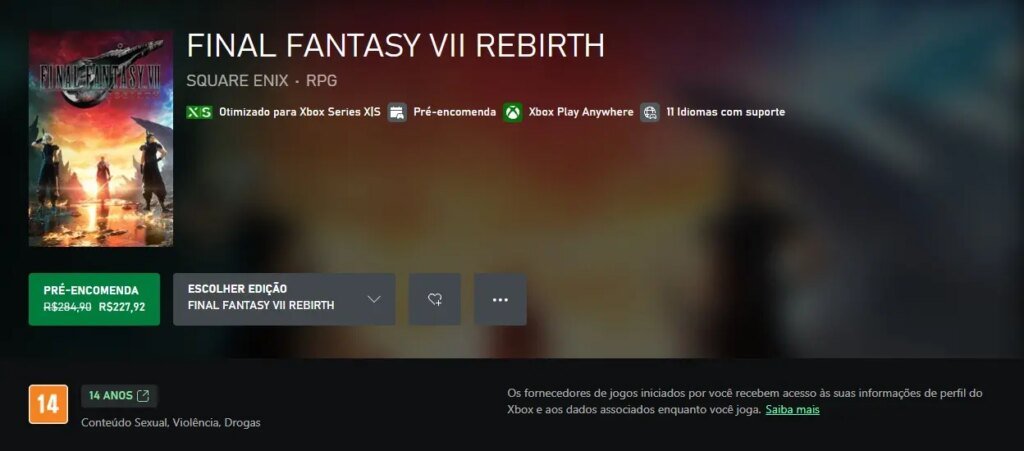Click the Xbox Play Anywhere label text

tap(581, 112)
